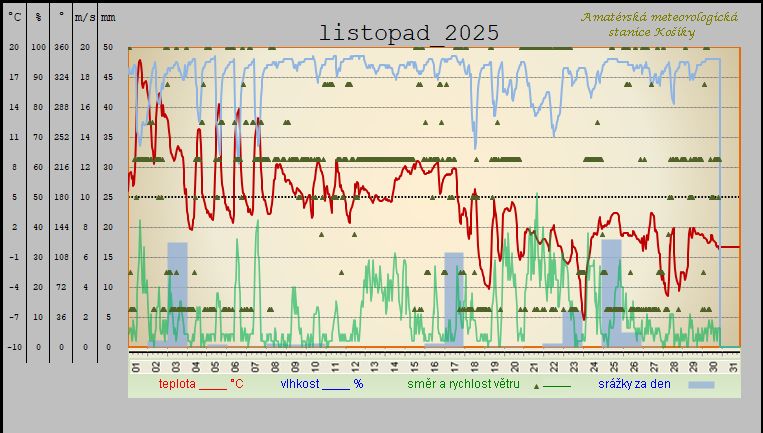The height and width of the screenshot is (433, 763).
Task: Select the mm precipitation axis header
Action: [108, 18]
